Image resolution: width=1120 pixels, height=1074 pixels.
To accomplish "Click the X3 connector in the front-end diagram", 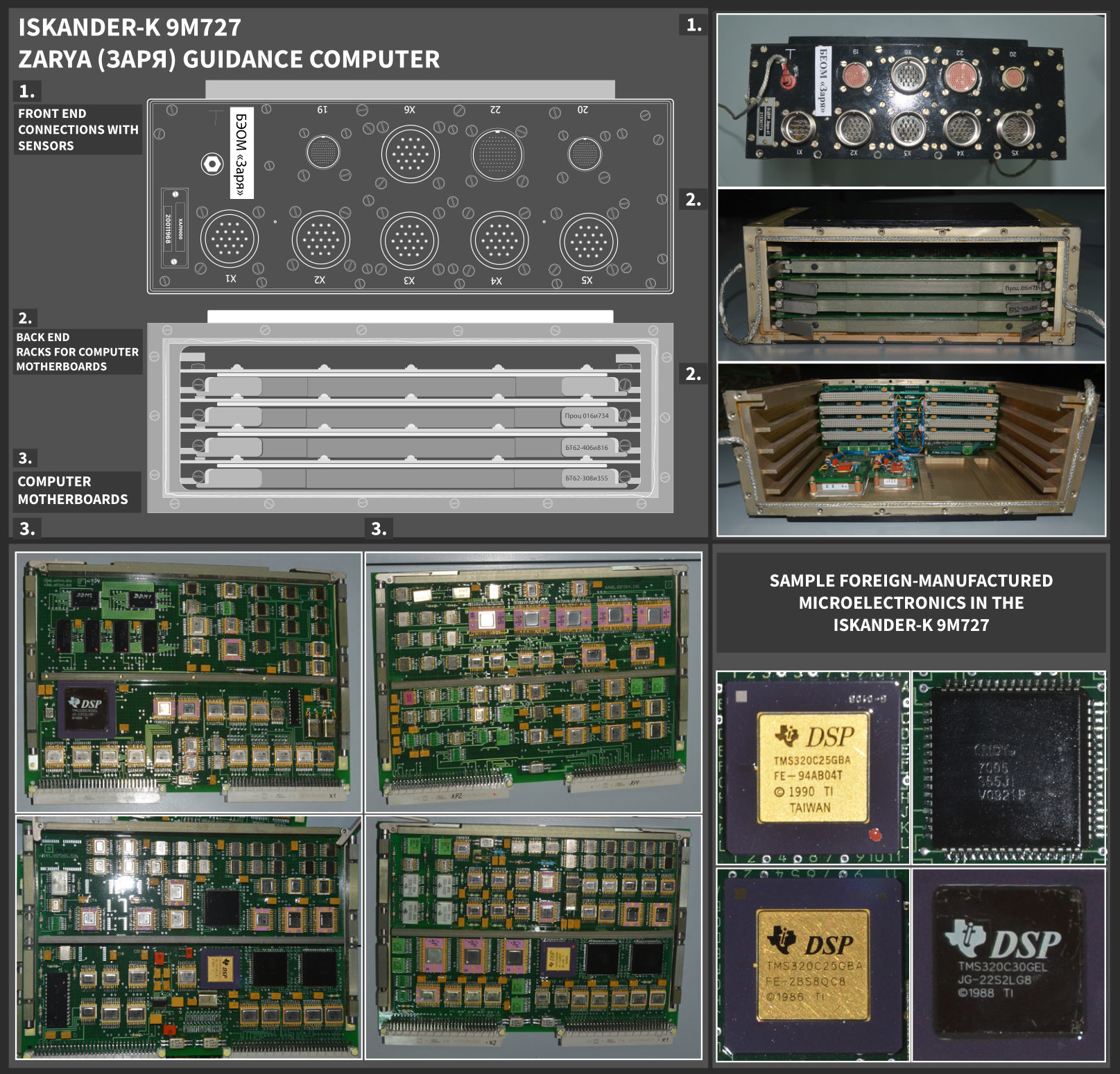I will click(x=409, y=240).
